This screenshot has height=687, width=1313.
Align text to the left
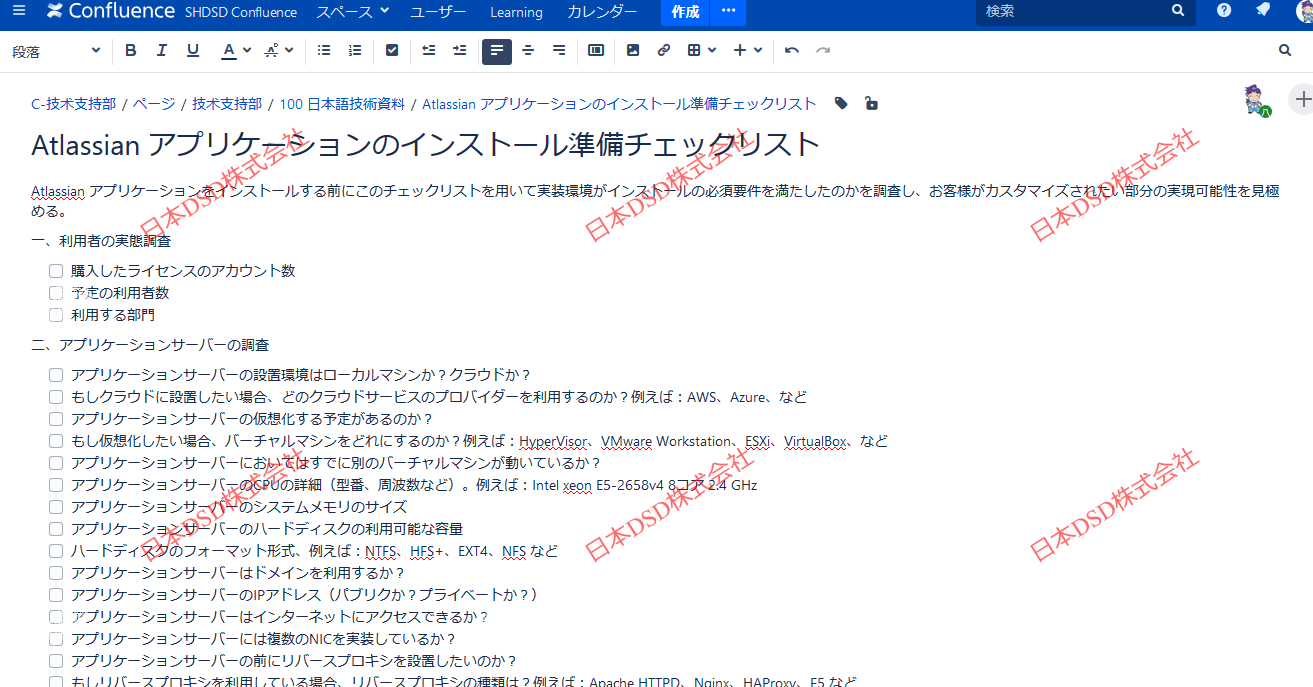click(x=497, y=50)
